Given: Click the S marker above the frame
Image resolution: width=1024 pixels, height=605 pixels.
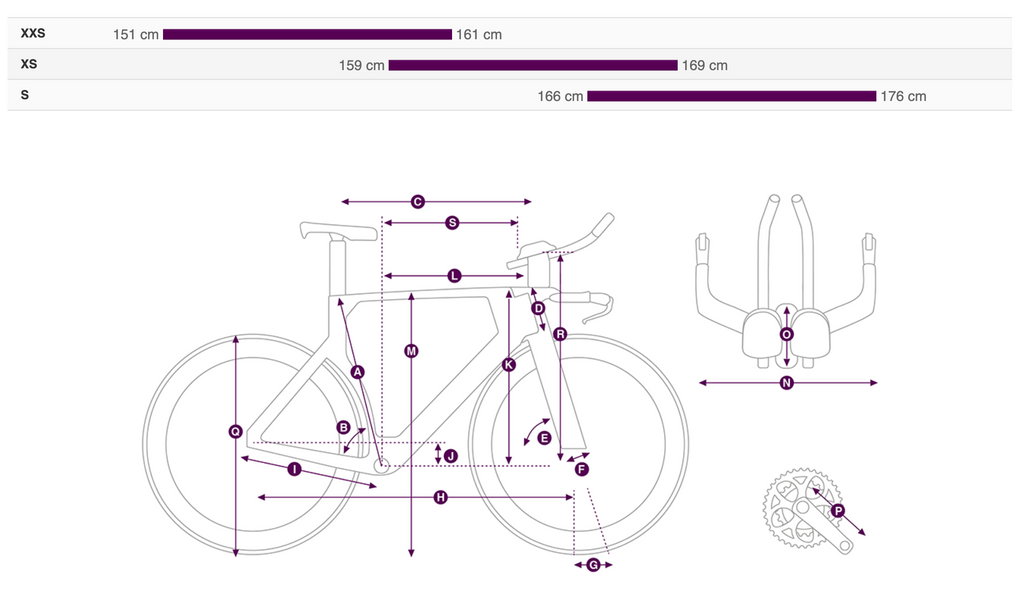Looking at the screenshot, I should click(452, 223).
